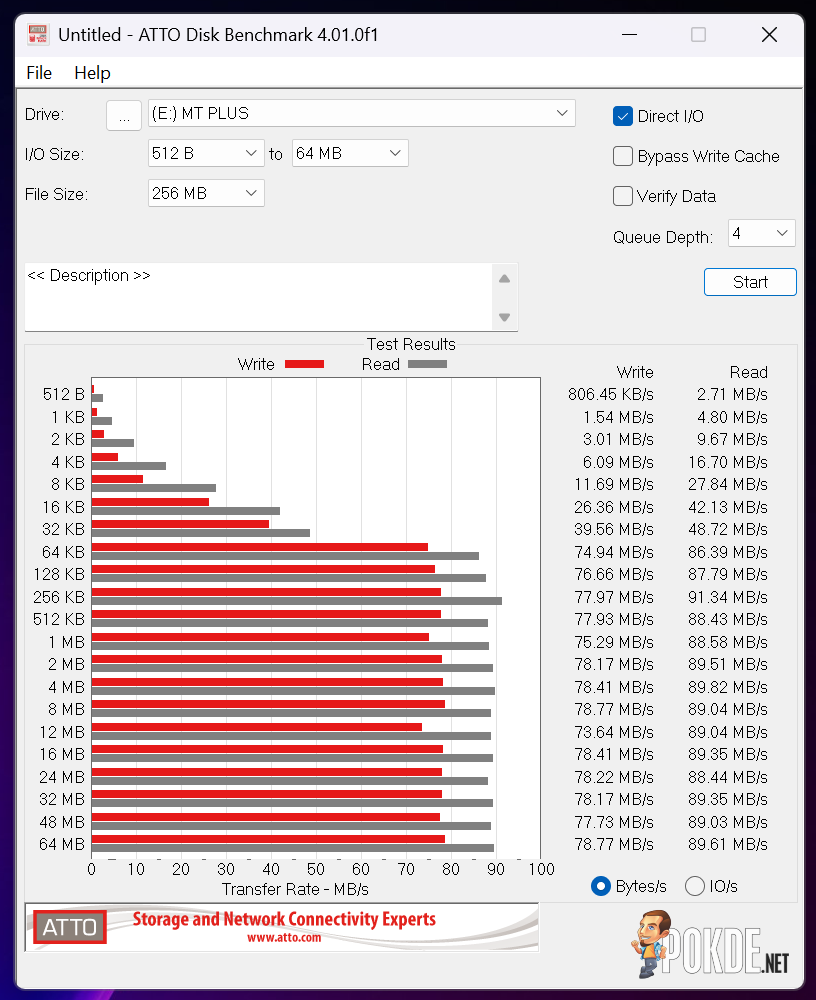The image size is (816, 1000).
Task: Click the Description scrollbar down arrow
Action: 505,317
